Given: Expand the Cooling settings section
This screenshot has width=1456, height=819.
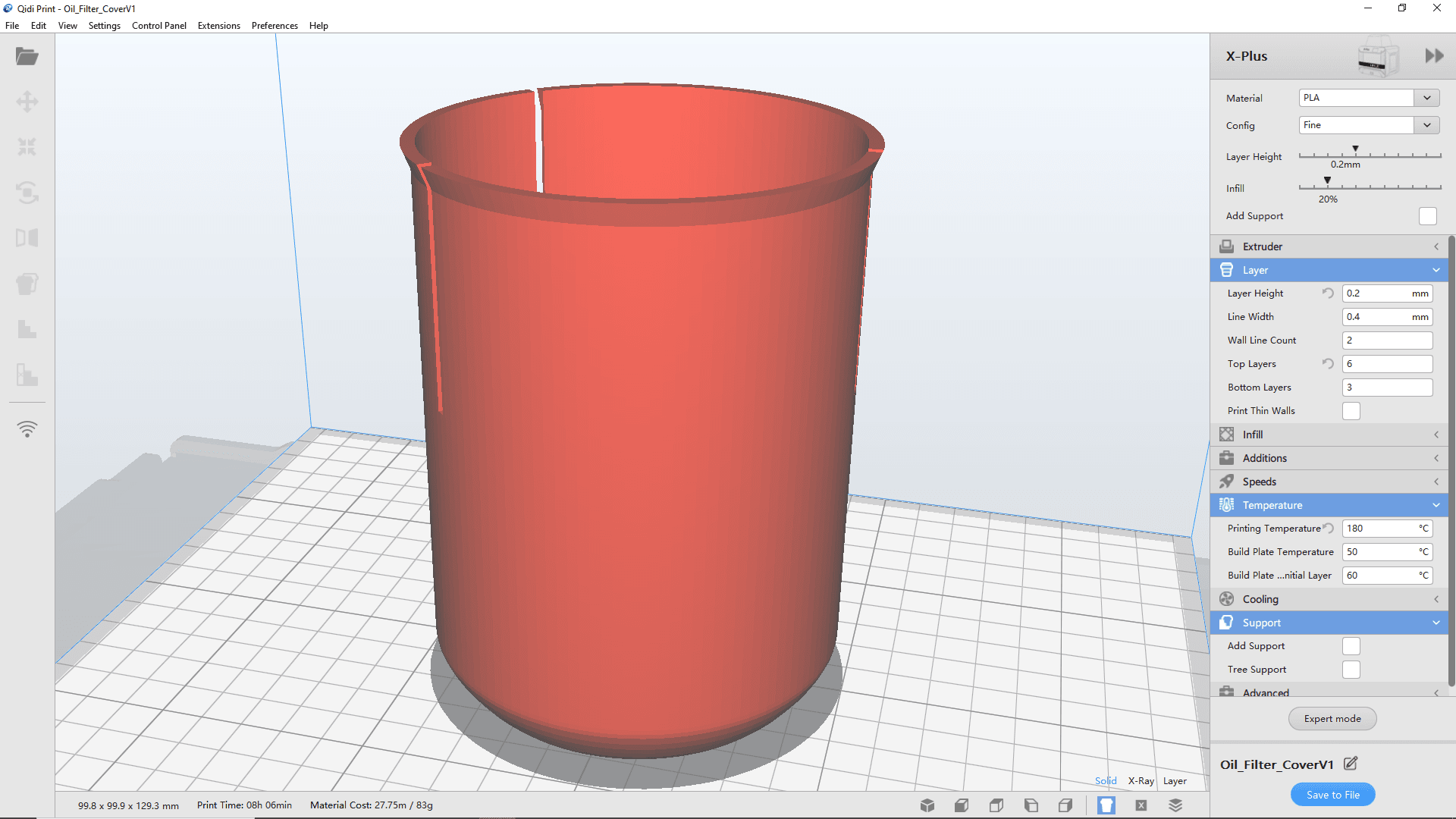Looking at the screenshot, I should (1329, 599).
